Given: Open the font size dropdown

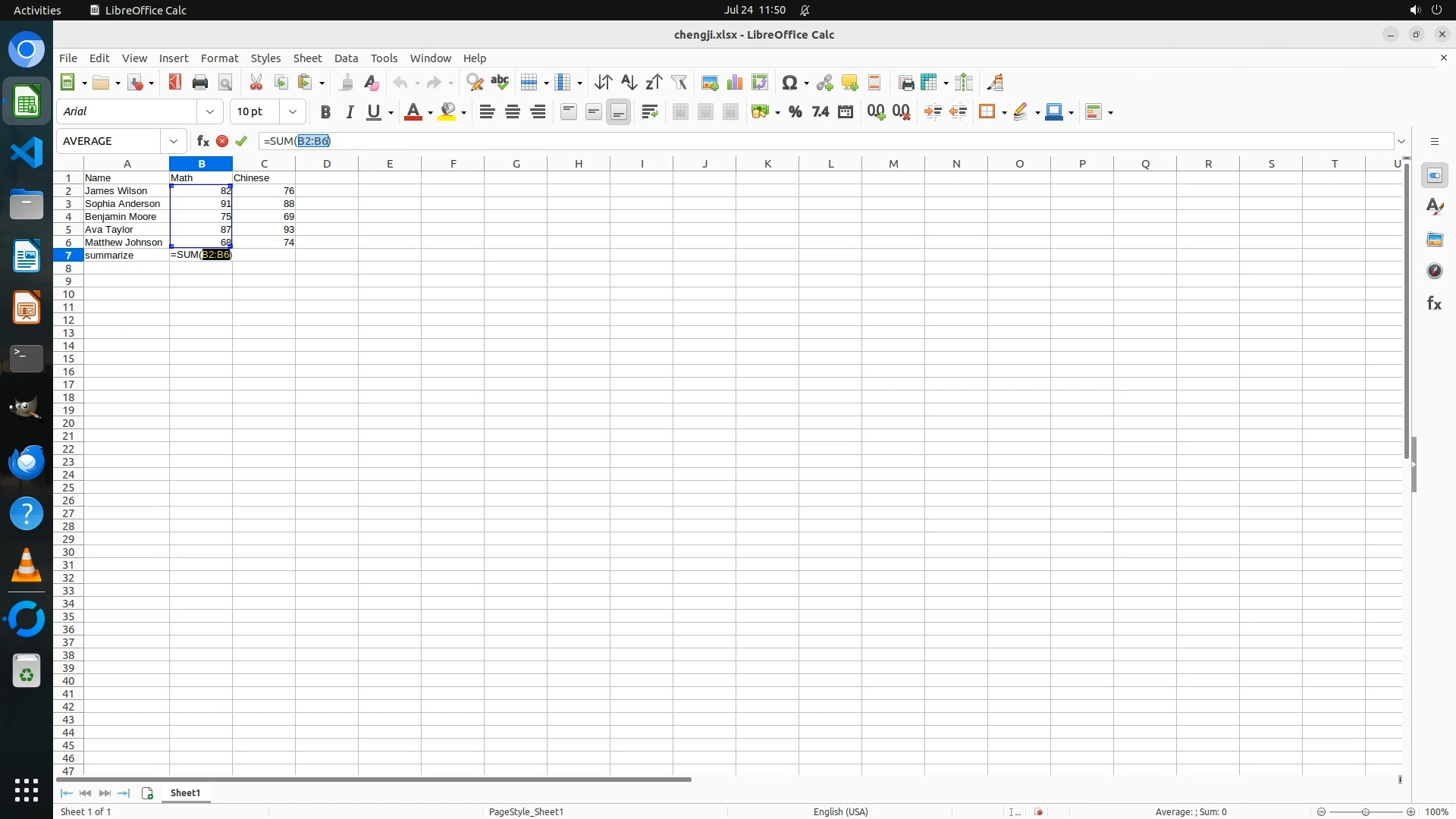Looking at the screenshot, I should 293,111.
